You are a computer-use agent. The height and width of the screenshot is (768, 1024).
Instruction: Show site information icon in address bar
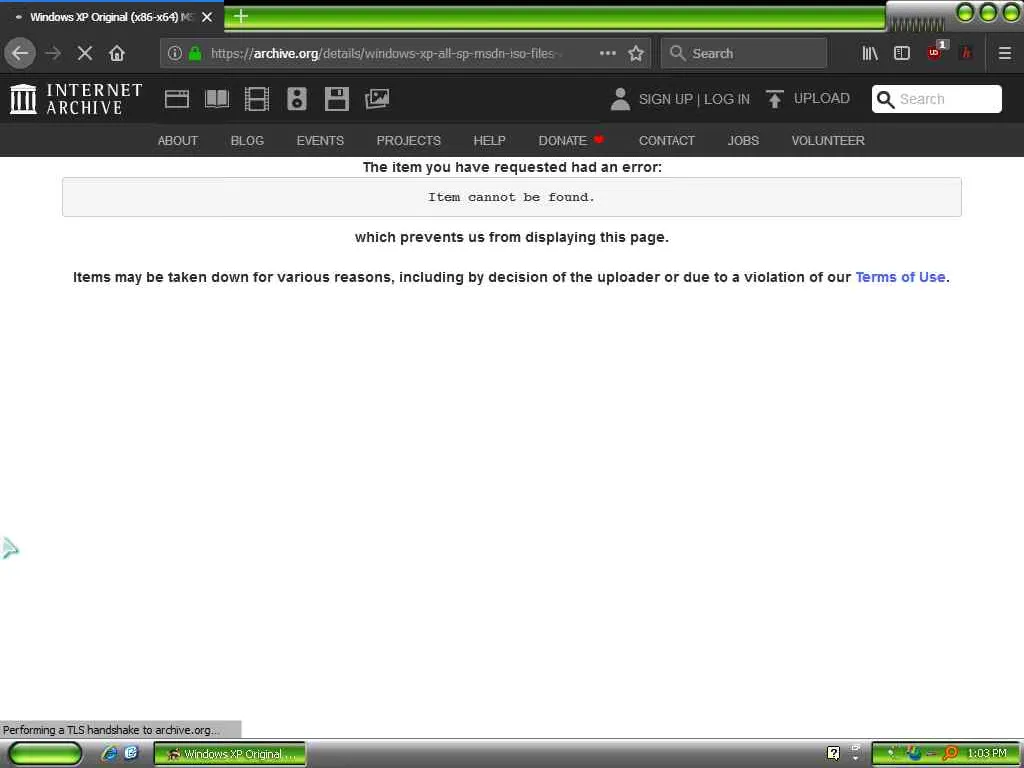(174, 53)
